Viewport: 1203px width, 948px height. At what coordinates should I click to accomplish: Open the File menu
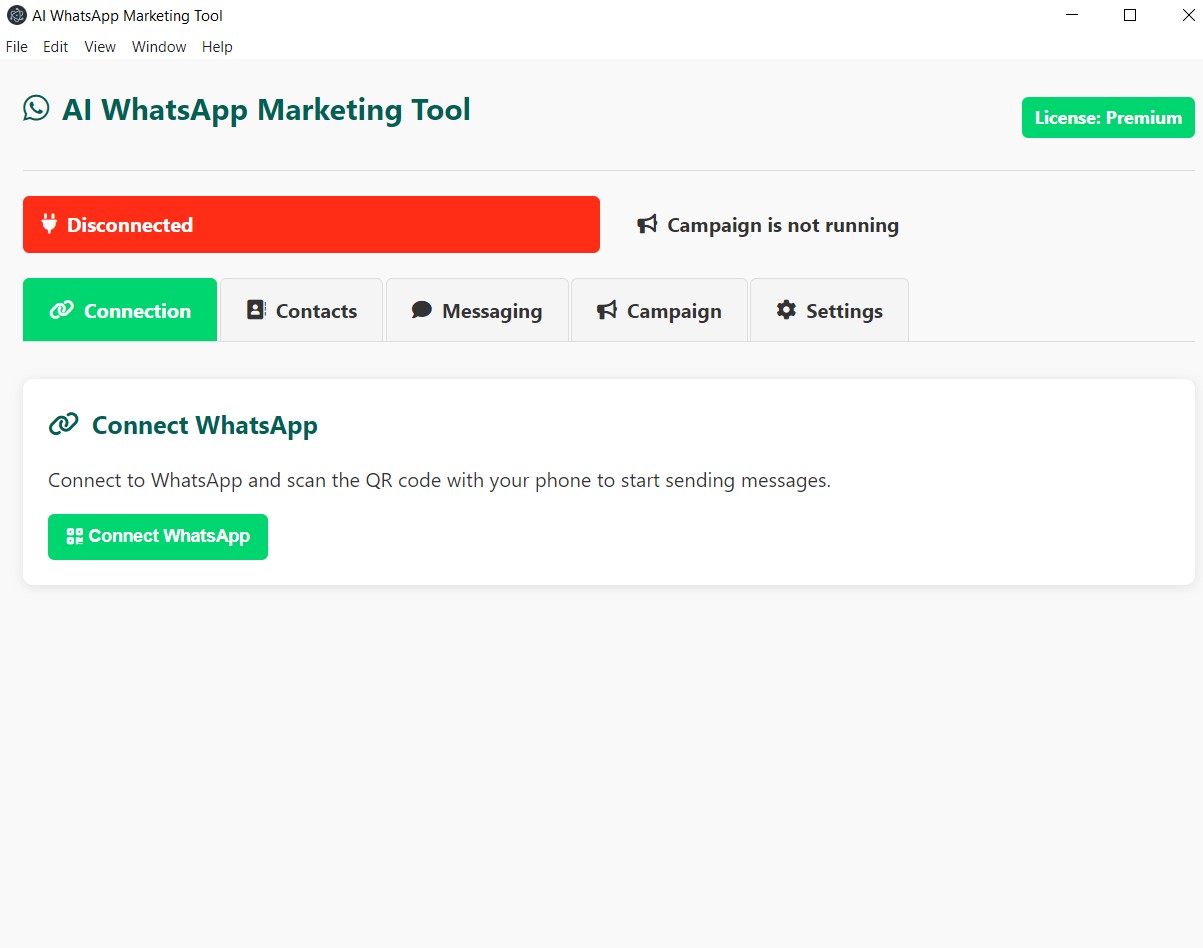(17, 47)
